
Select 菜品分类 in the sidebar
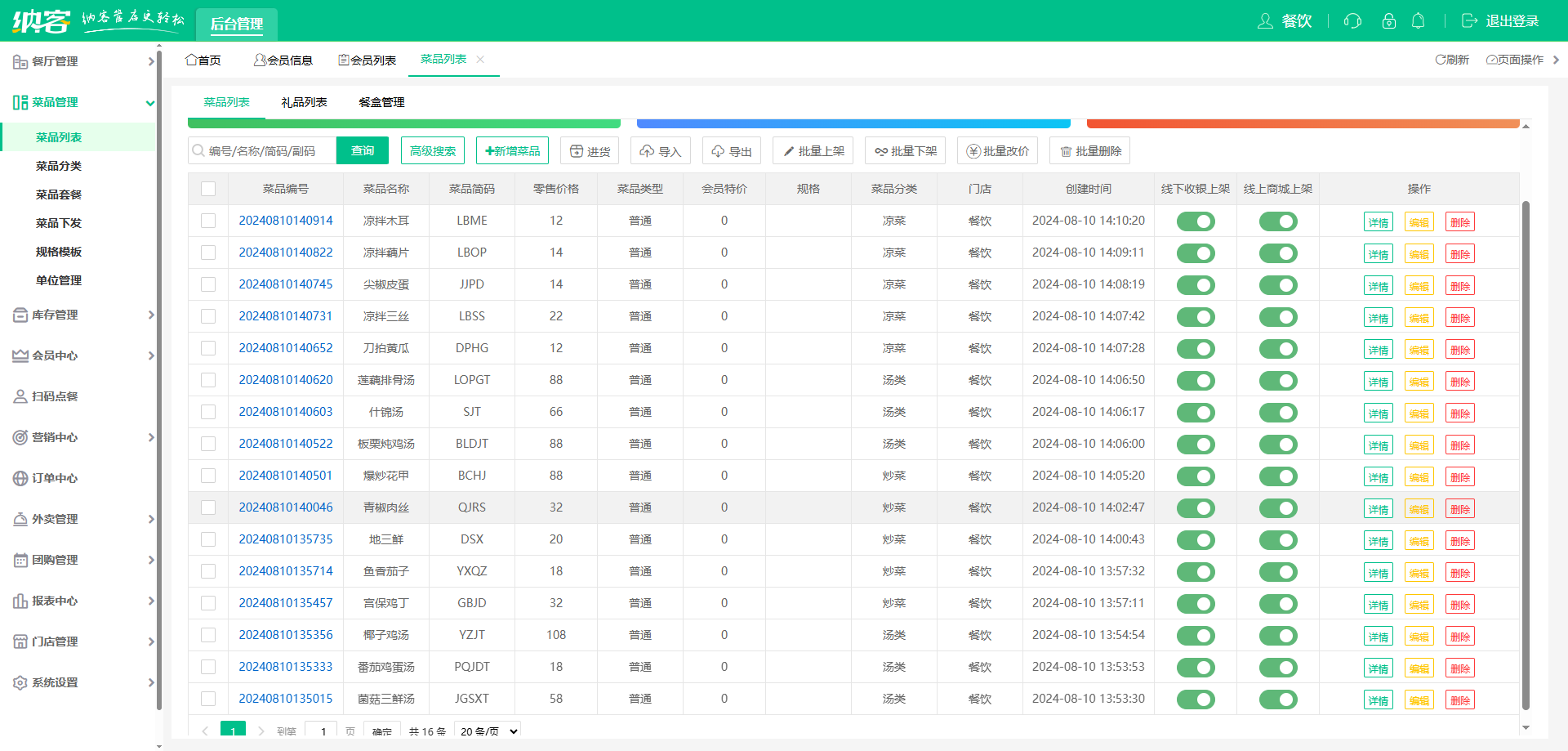point(59,166)
